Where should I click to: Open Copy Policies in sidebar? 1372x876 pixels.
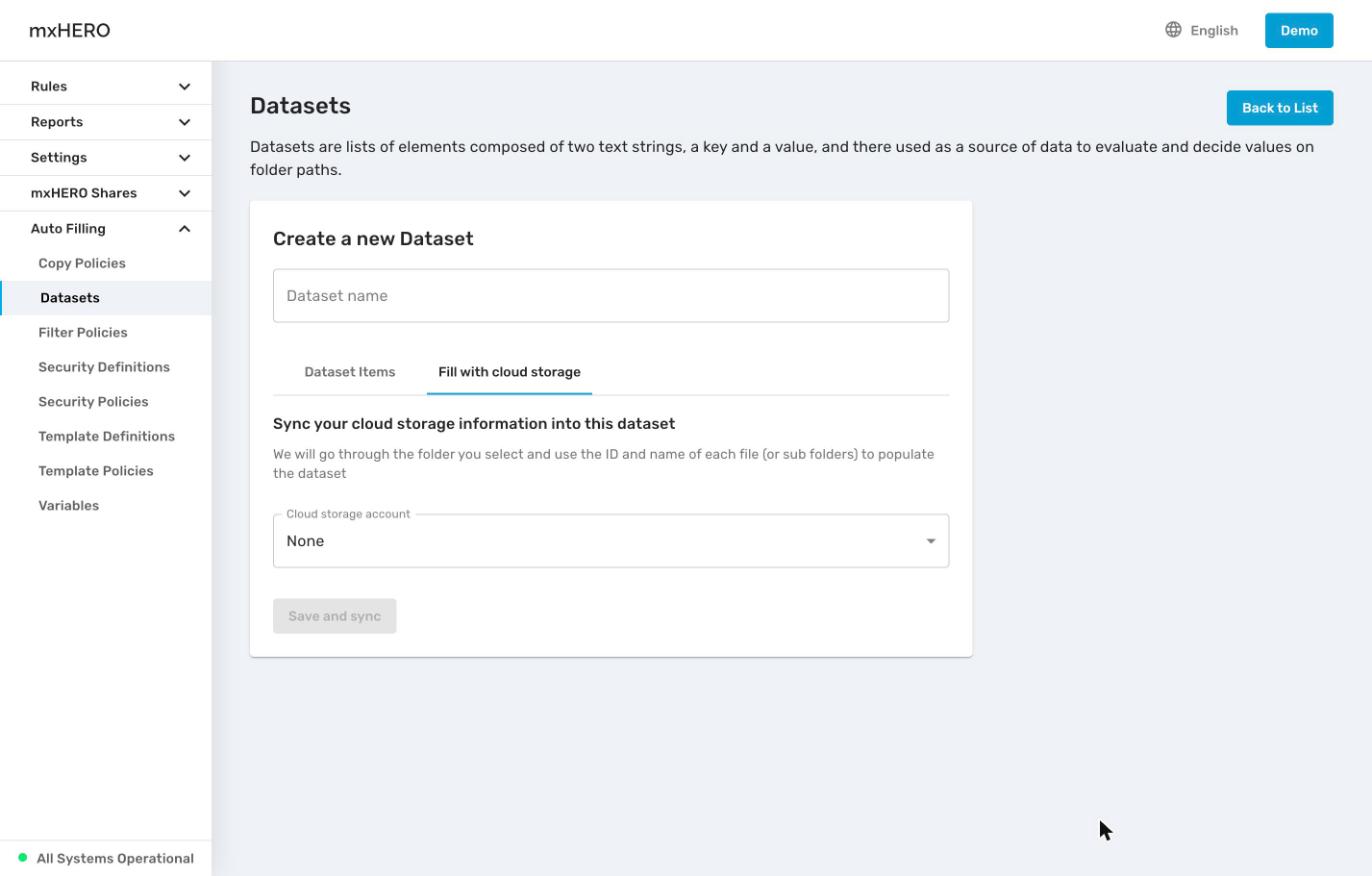click(82, 263)
